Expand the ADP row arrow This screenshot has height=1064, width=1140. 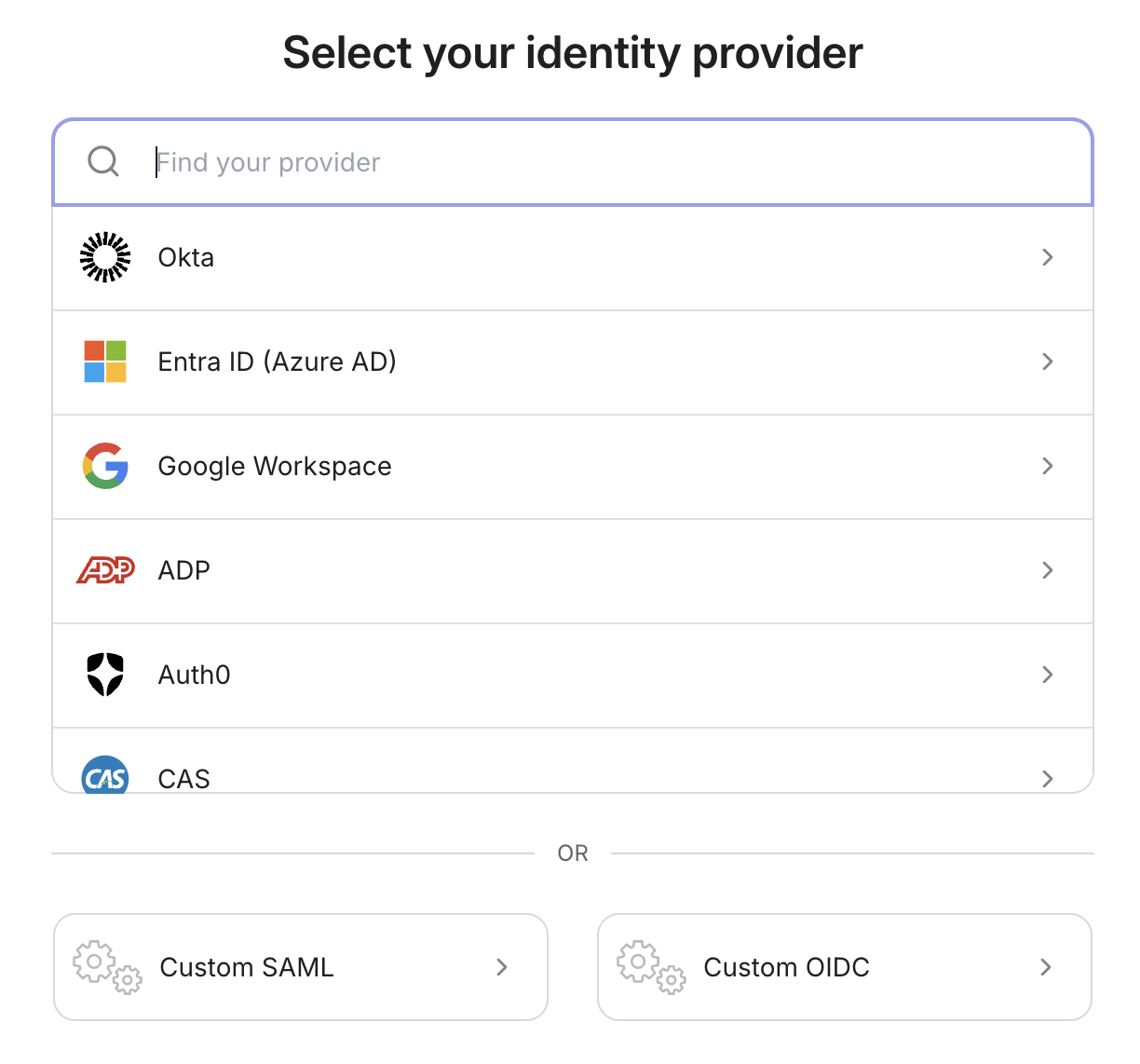(x=1048, y=570)
